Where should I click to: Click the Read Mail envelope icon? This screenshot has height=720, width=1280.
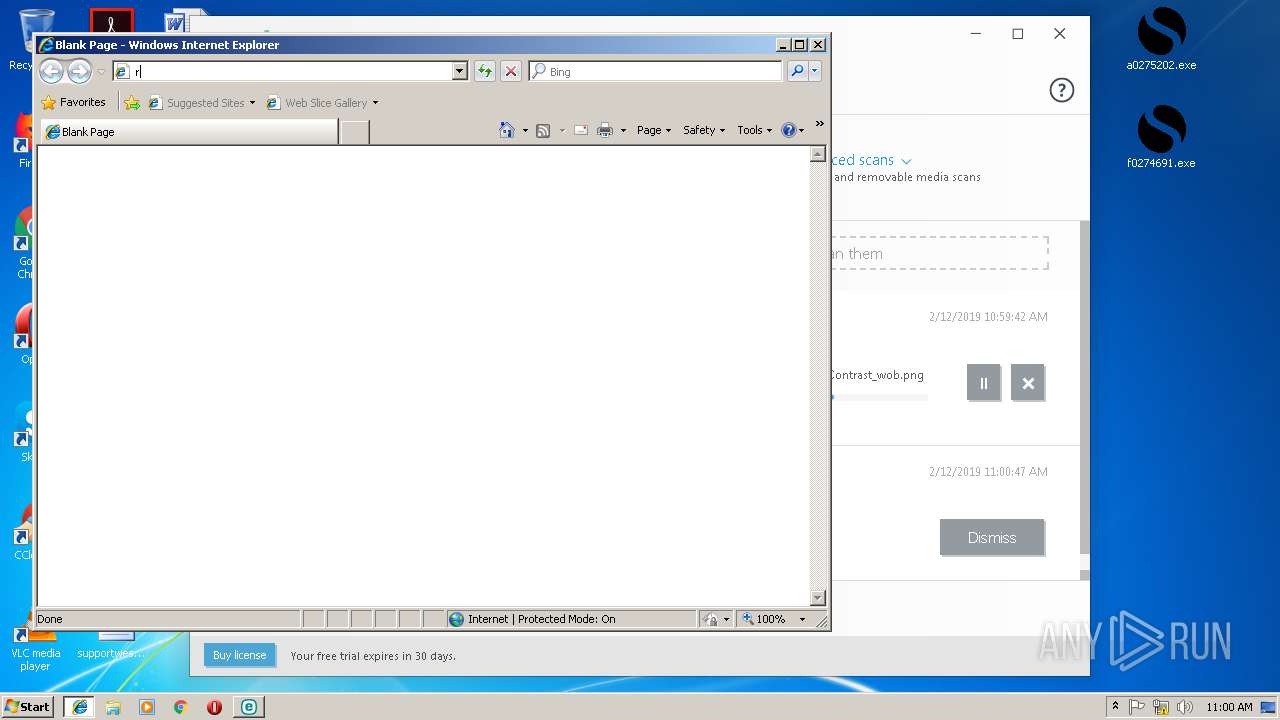pos(580,130)
